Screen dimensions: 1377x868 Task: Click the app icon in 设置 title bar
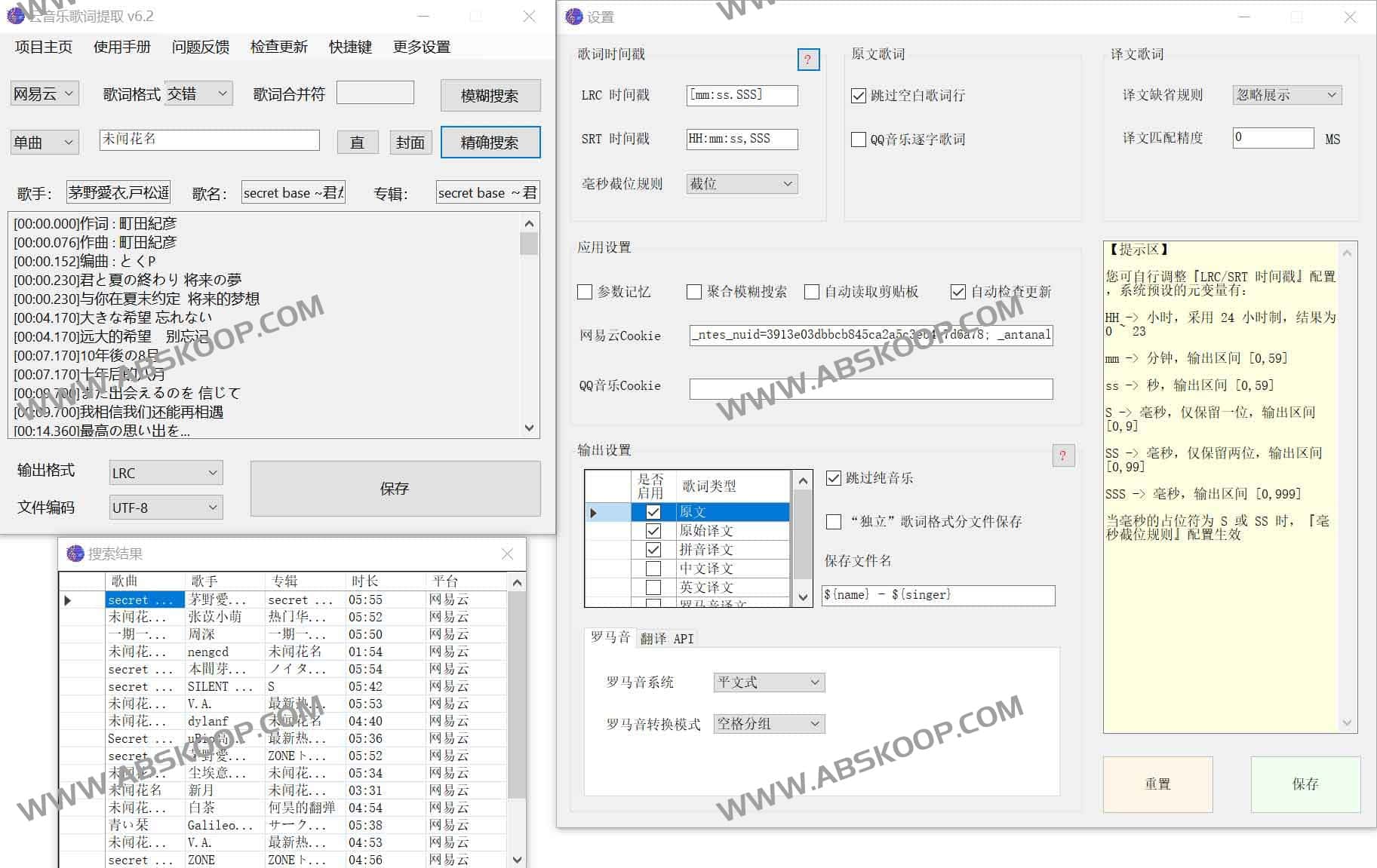[574, 17]
